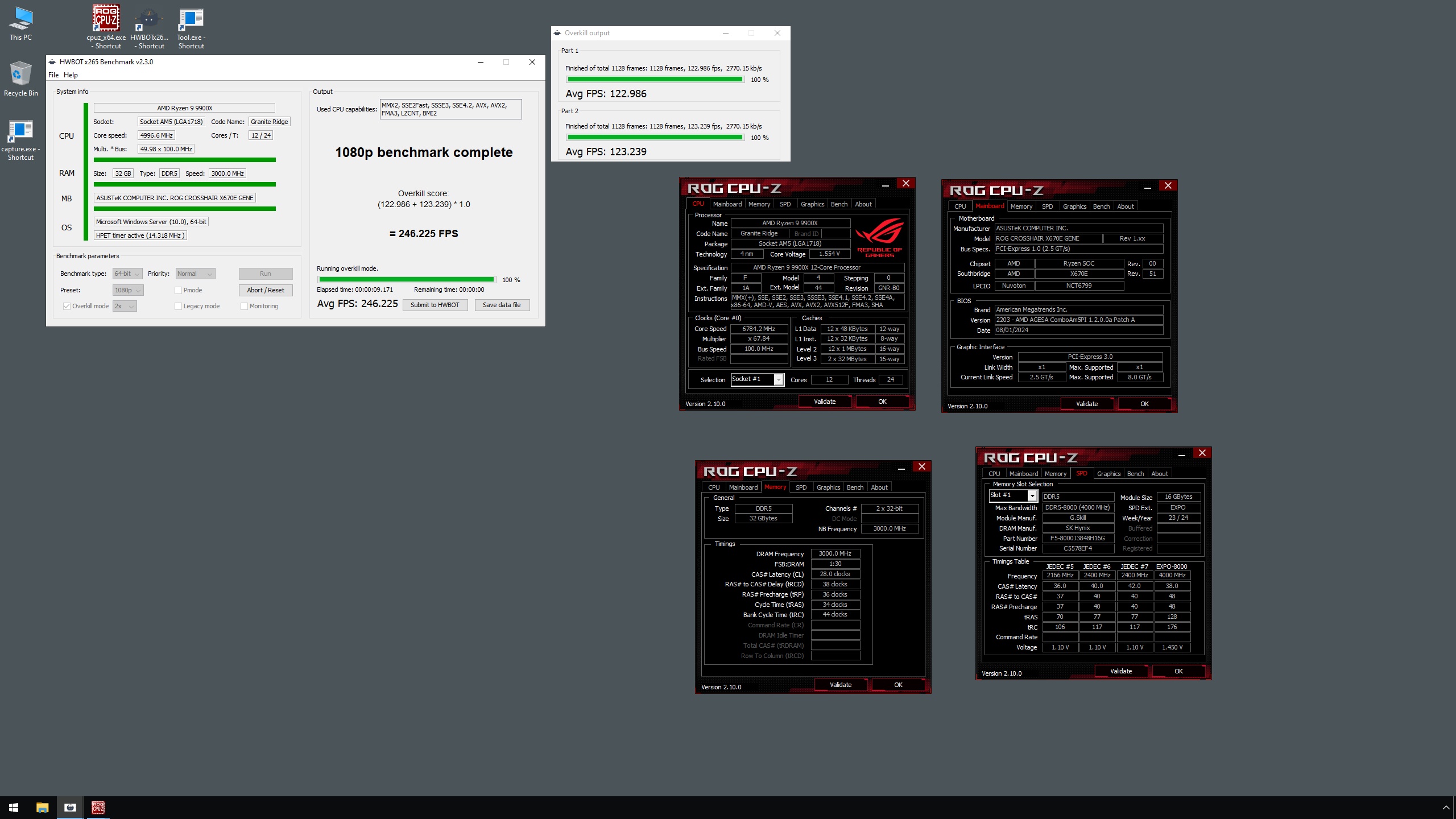Enable Pmode checkbox
This screenshot has width=1456, height=819.
(178, 290)
